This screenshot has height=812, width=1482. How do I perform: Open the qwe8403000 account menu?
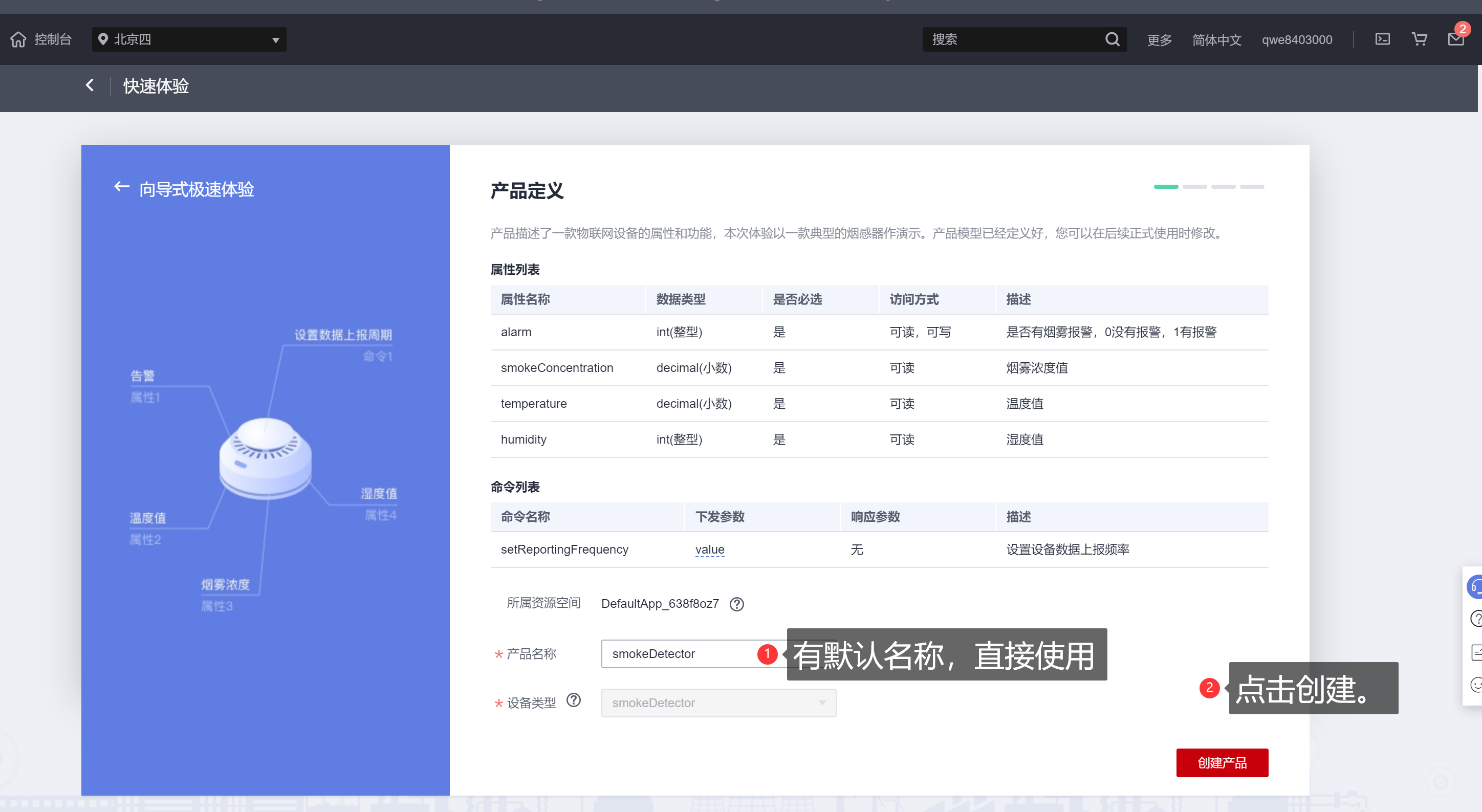[x=1296, y=40]
